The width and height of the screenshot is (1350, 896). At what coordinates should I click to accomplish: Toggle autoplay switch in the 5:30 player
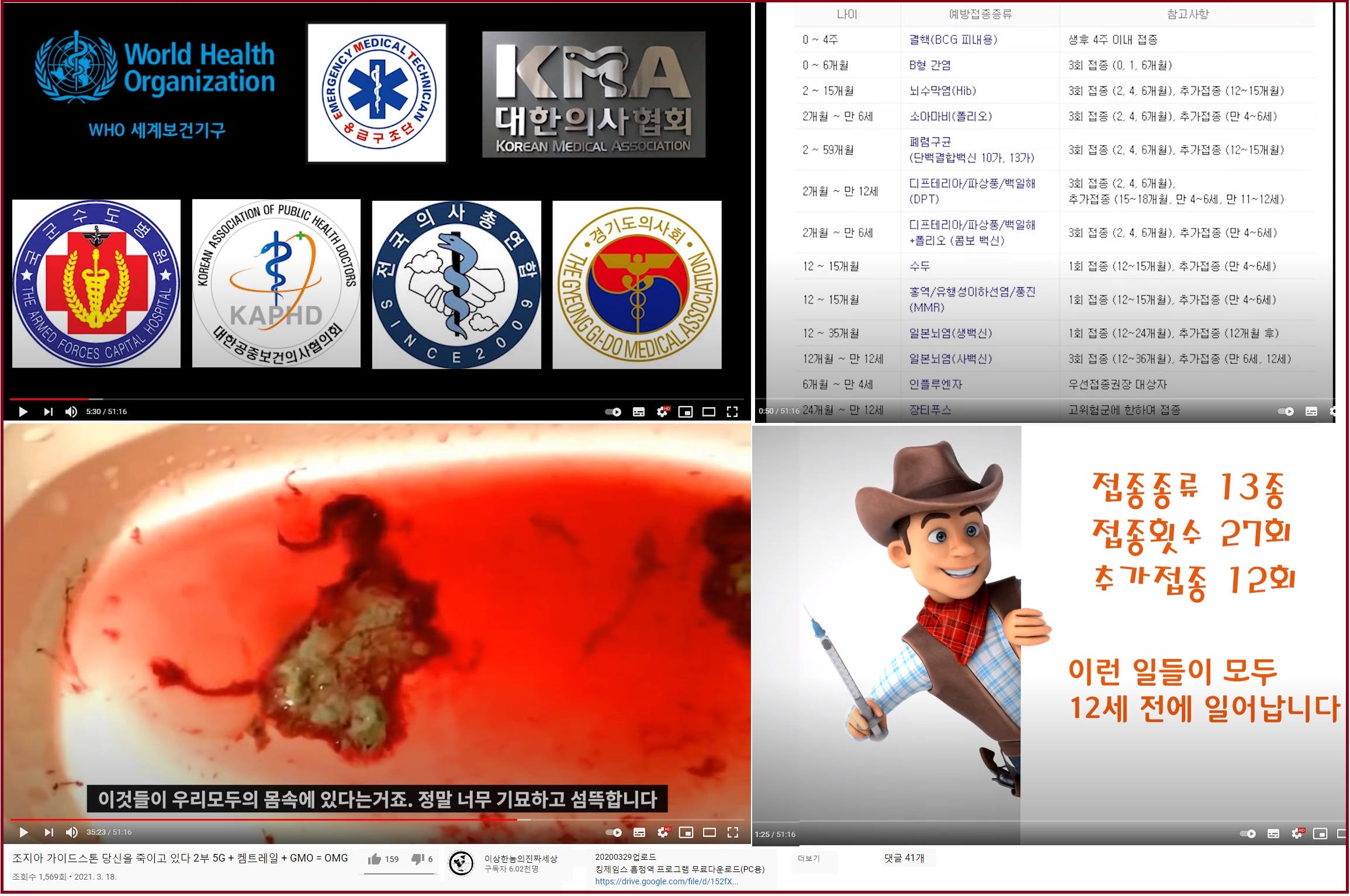pyautogui.click(x=614, y=412)
